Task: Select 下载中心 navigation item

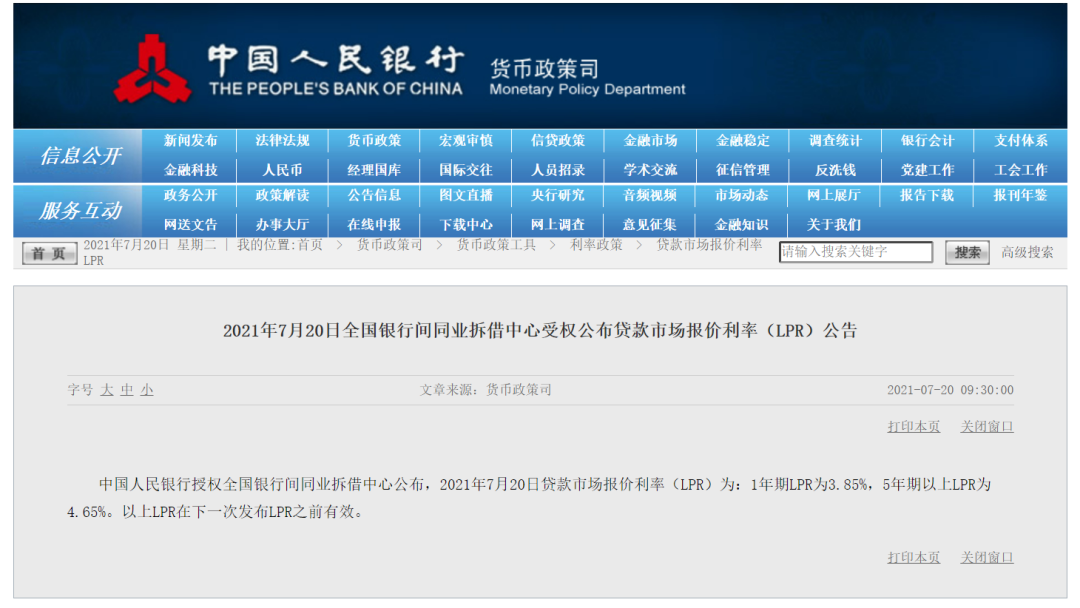Action: click(x=466, y=225)
